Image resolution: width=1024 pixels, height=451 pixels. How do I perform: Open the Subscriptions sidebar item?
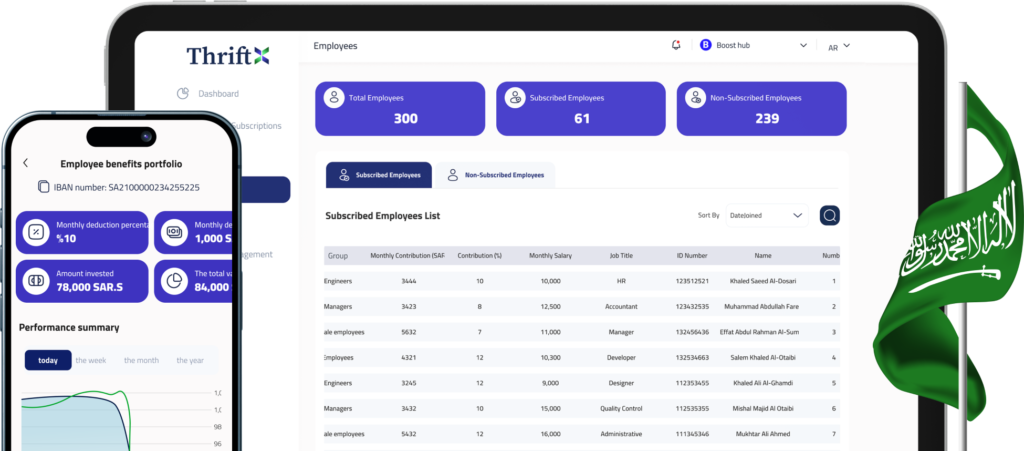tap(256, 125)
